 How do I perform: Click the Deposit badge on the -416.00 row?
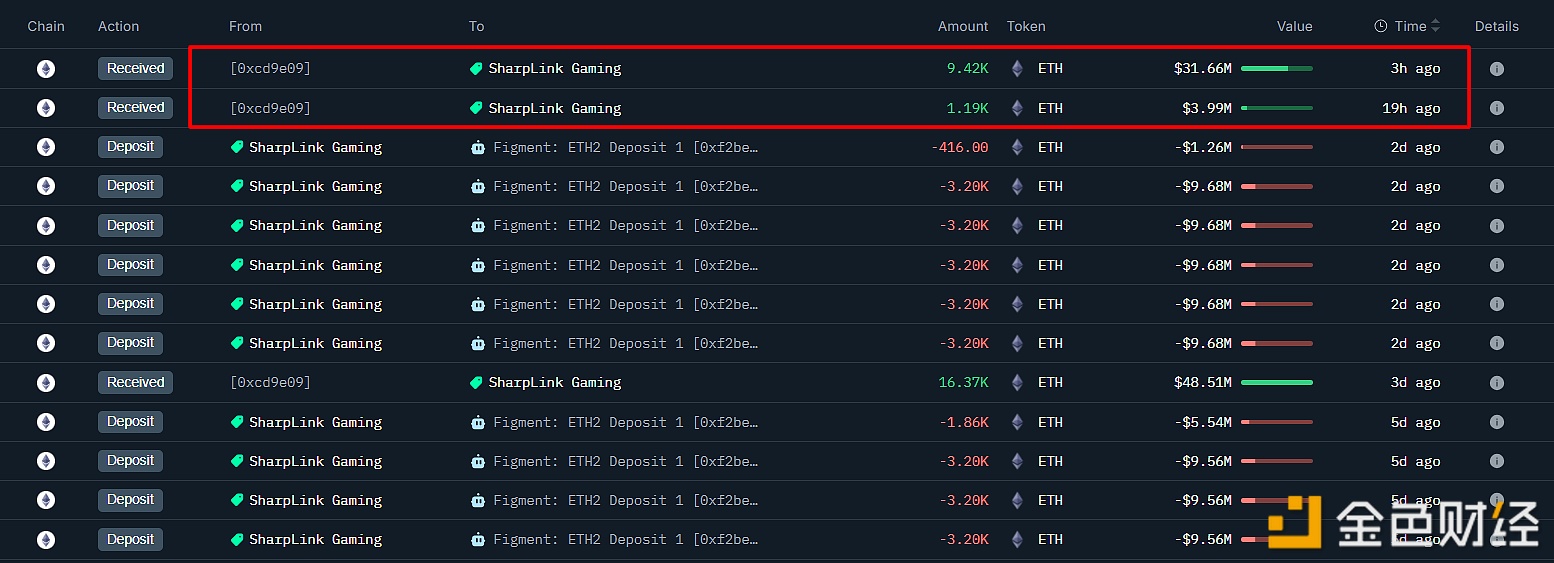(130, 147)
